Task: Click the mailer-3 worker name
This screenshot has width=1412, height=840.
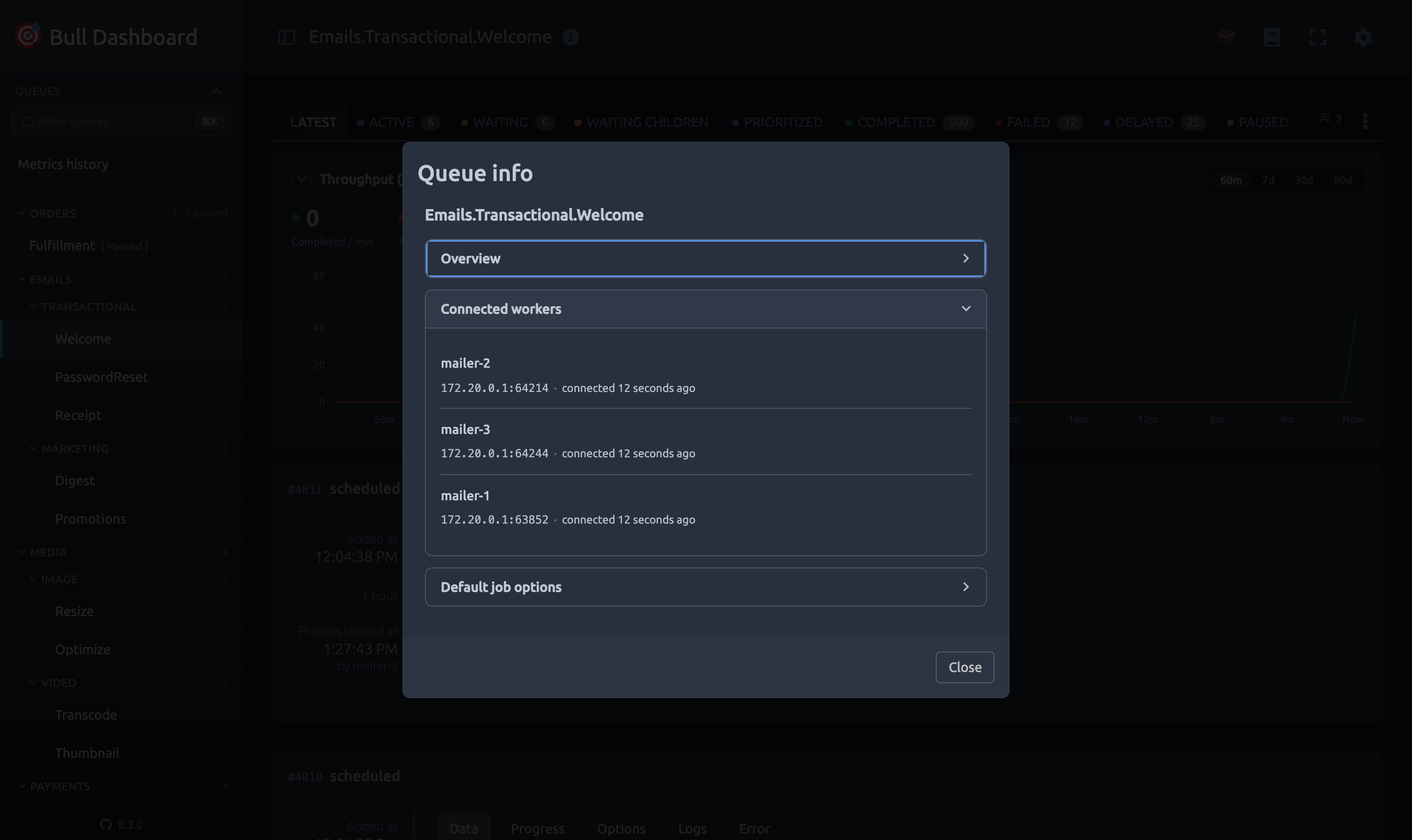Action: pyautogui.click(x=466, y=430)
